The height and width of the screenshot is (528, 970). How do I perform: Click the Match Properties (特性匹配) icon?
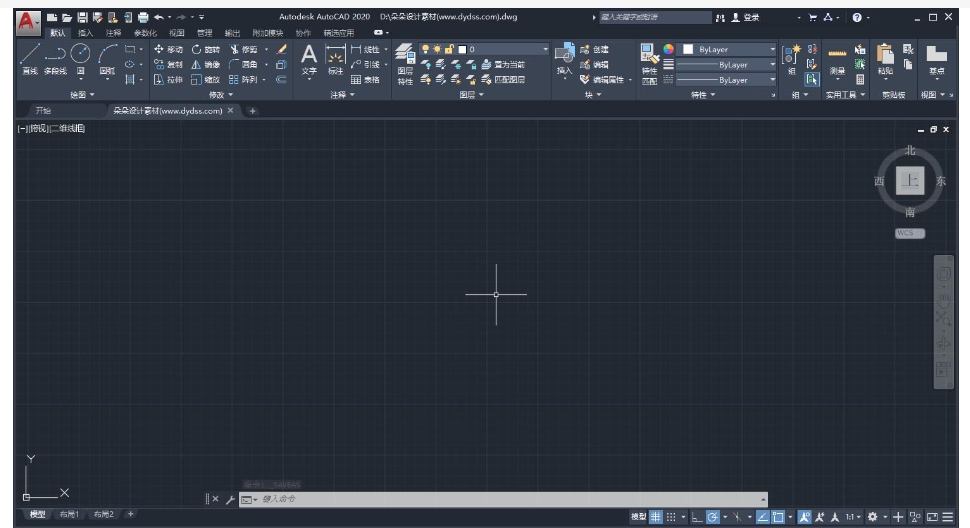tap(649, 61)
